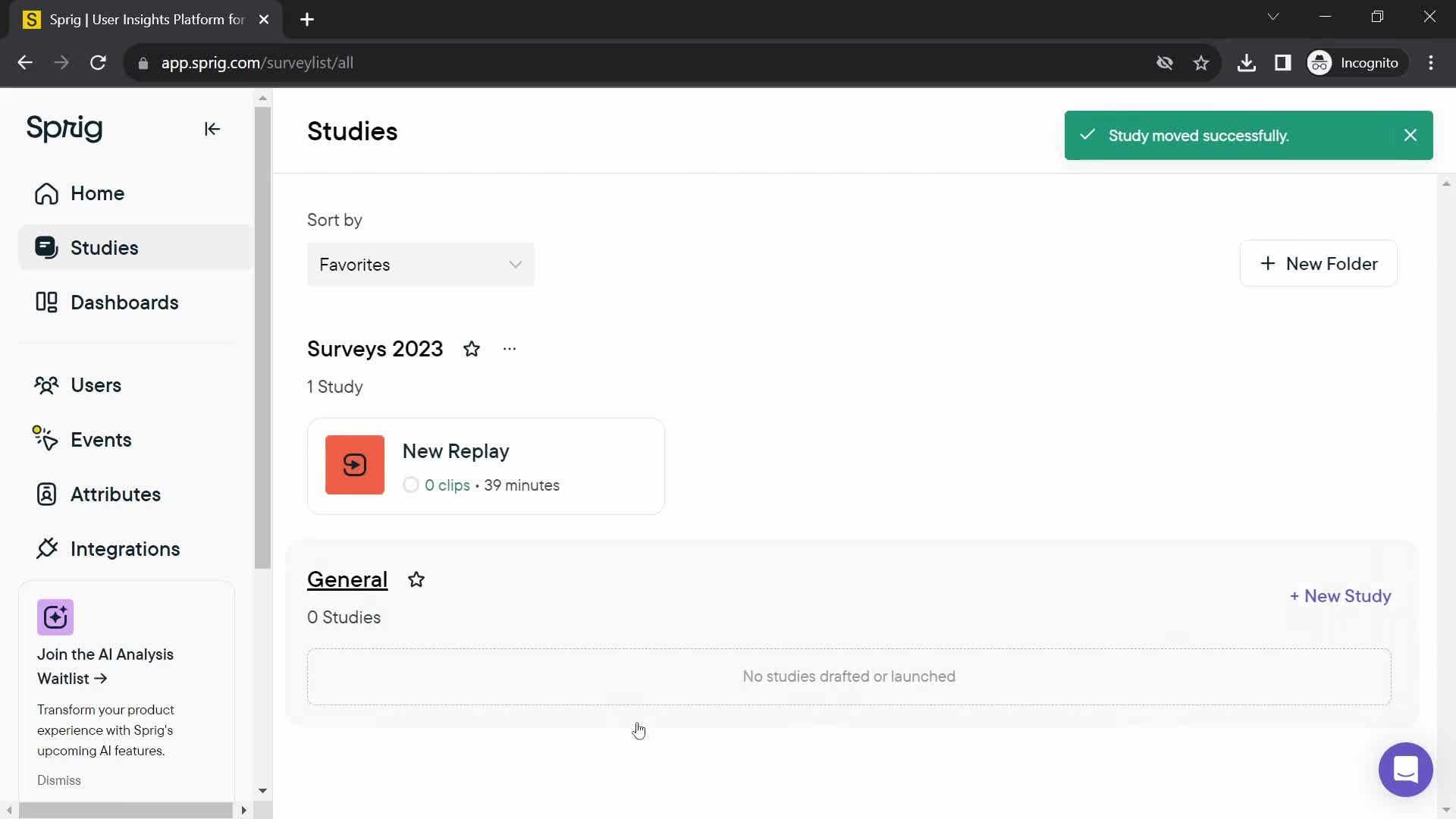1456x819 pixels.
Task: Toggle favorite star on General folder
Action: 416,579
